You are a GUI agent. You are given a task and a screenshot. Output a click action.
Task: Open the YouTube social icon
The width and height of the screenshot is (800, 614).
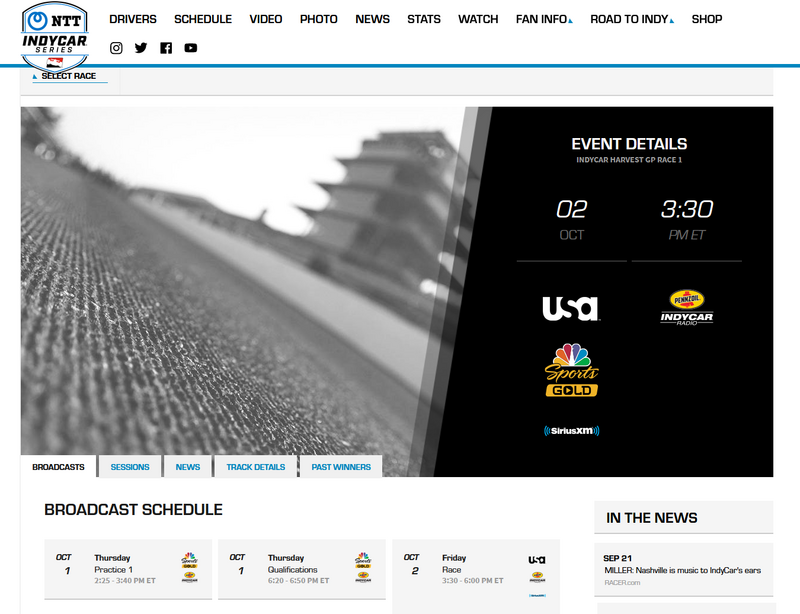pos(191,48)
